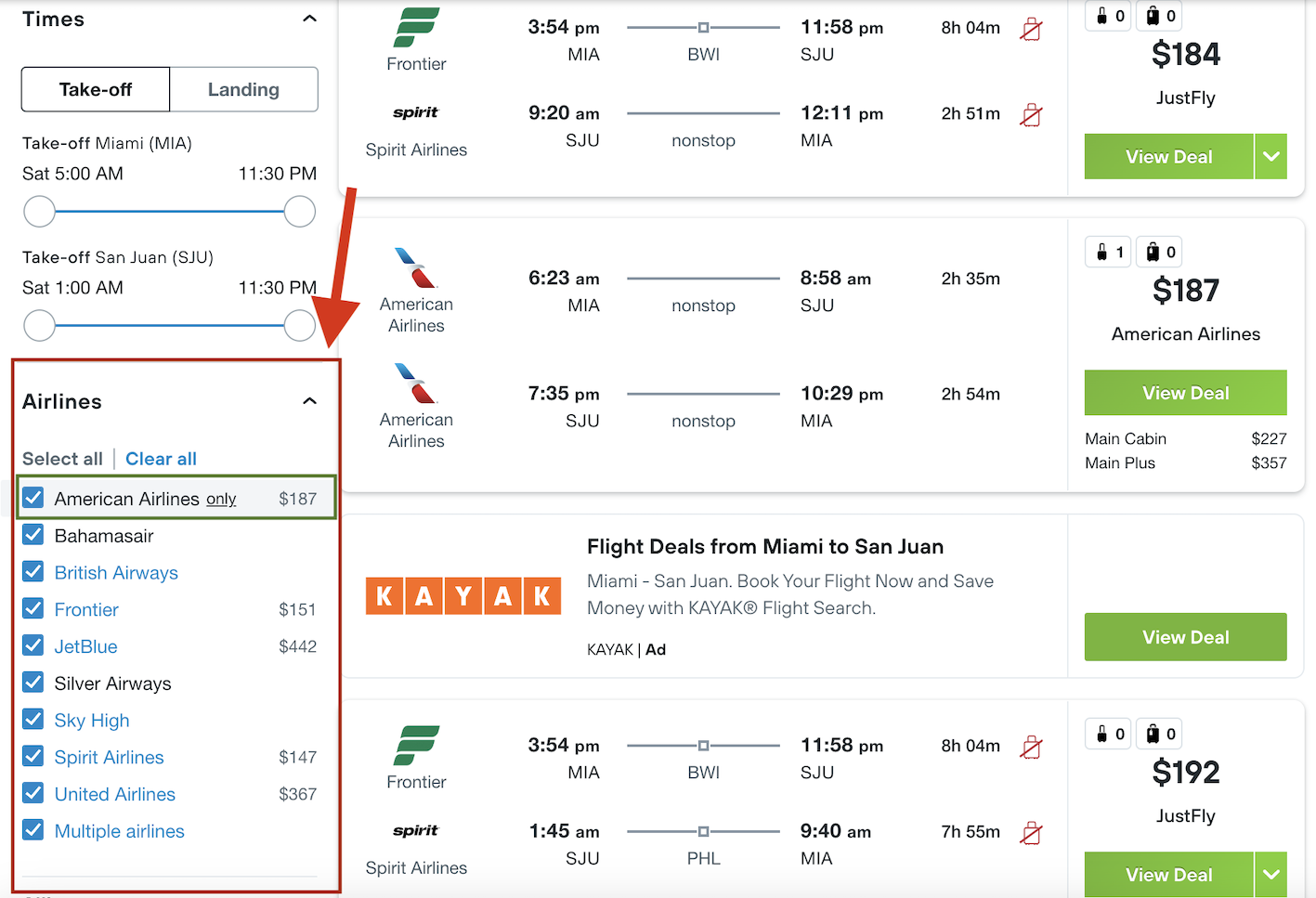Image resolution: width=1316 pixels, height=898 pixels.
Task: Click the no-baggage icon beside 8h 04m top flight
Action: click(x=1031, y=29)
